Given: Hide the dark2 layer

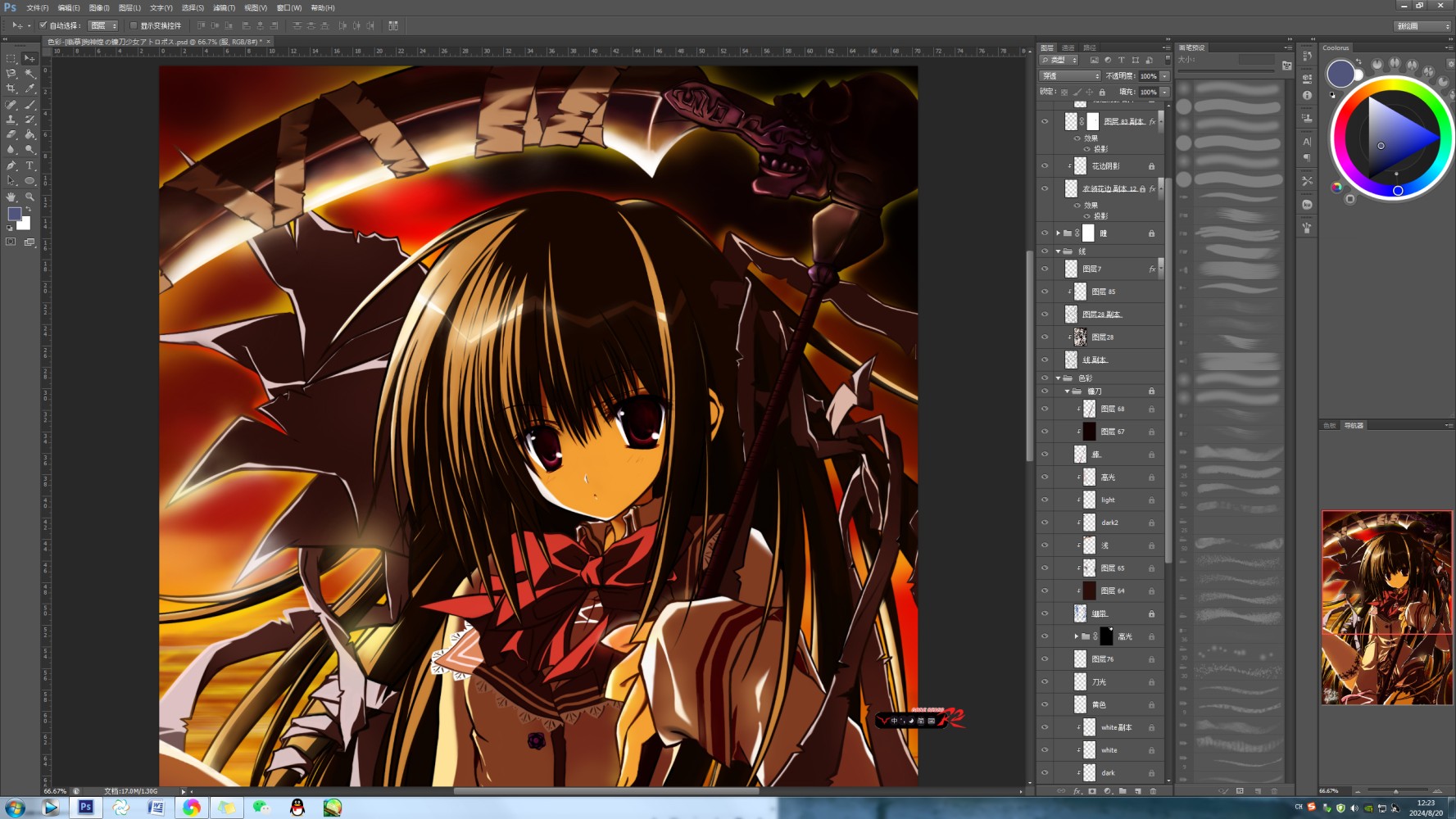Looking at the screenshot, I should tap(1045, 523).
